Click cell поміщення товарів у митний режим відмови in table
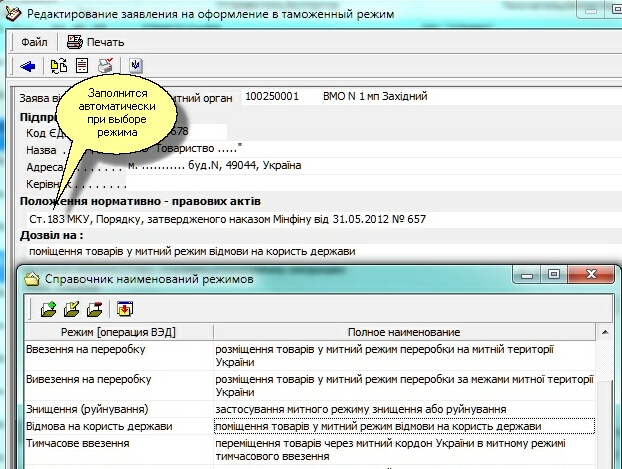Viewport: 622px width, 469px height. (x=404, y=427)
